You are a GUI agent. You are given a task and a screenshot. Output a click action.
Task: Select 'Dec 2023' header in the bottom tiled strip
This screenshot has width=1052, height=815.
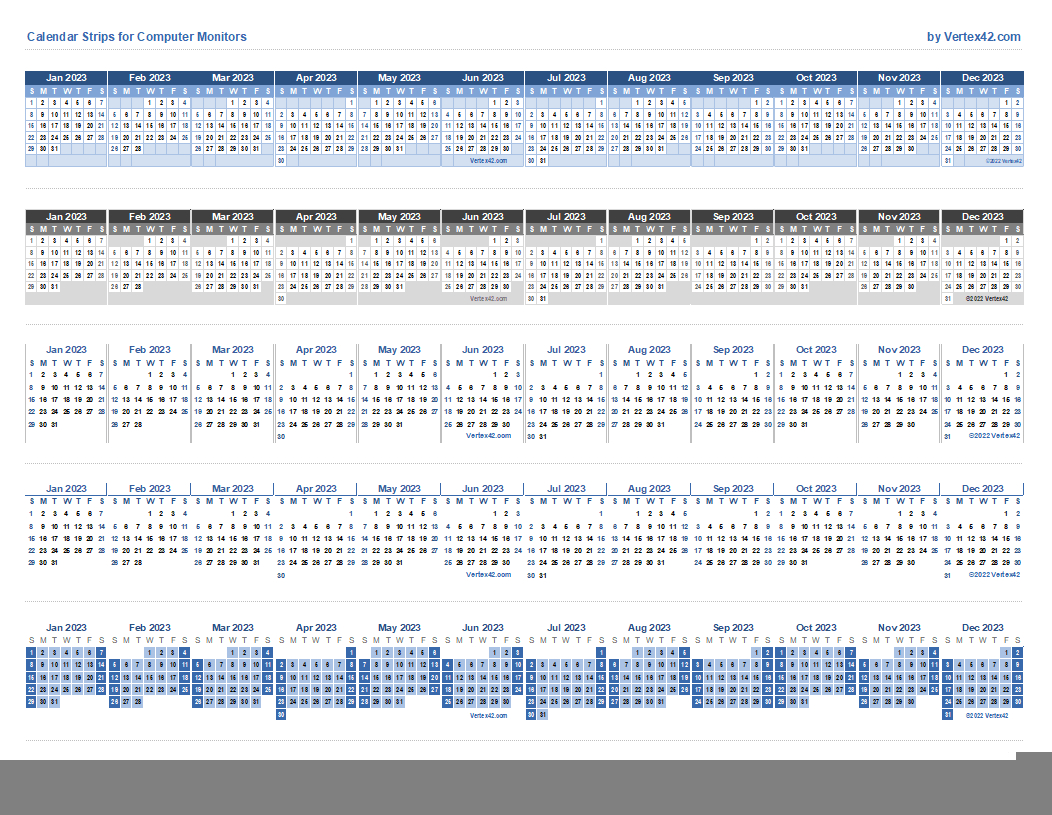(983, 627)
